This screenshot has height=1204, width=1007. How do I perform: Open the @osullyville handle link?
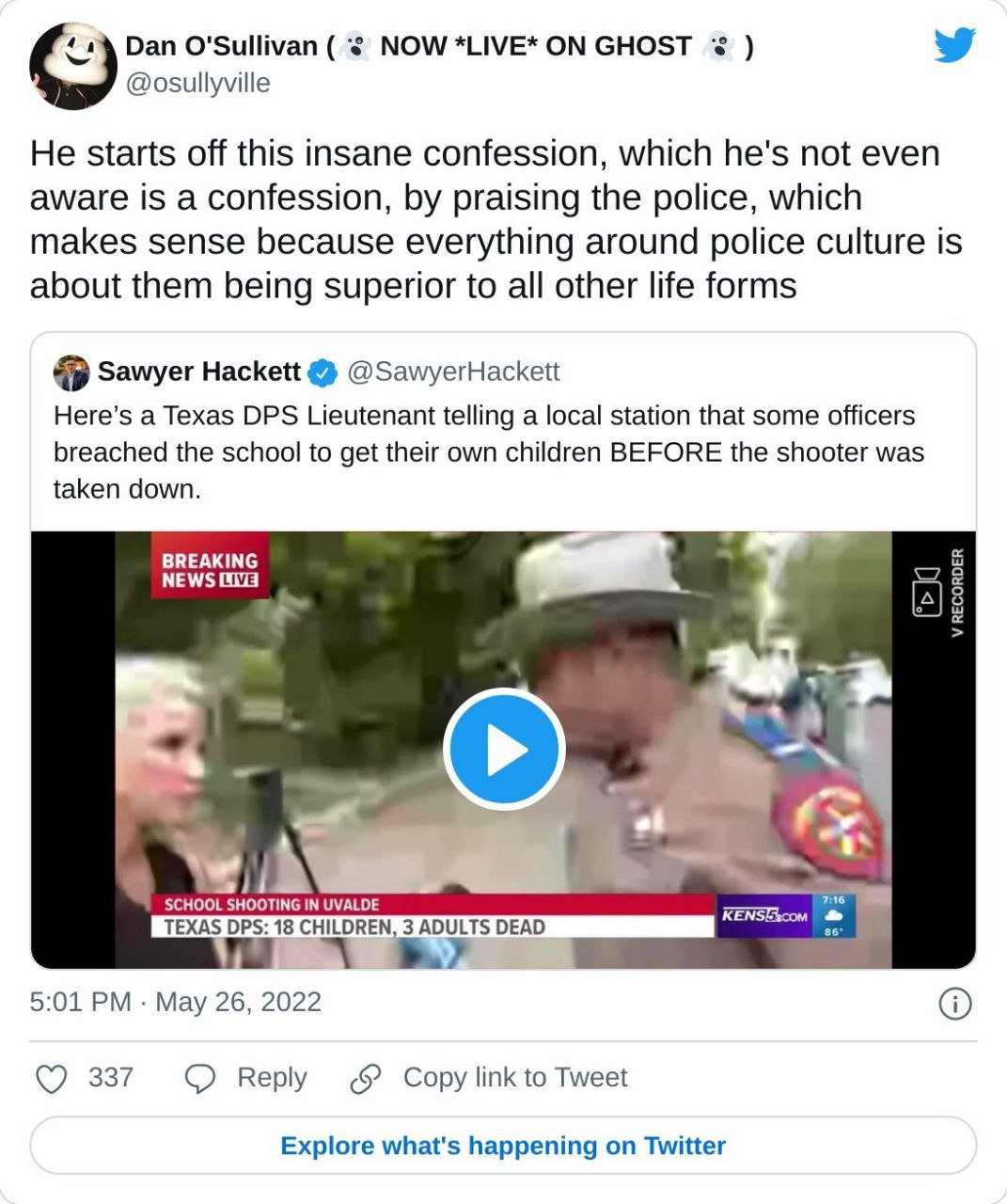pyautogui.click(x=197, y=83)
